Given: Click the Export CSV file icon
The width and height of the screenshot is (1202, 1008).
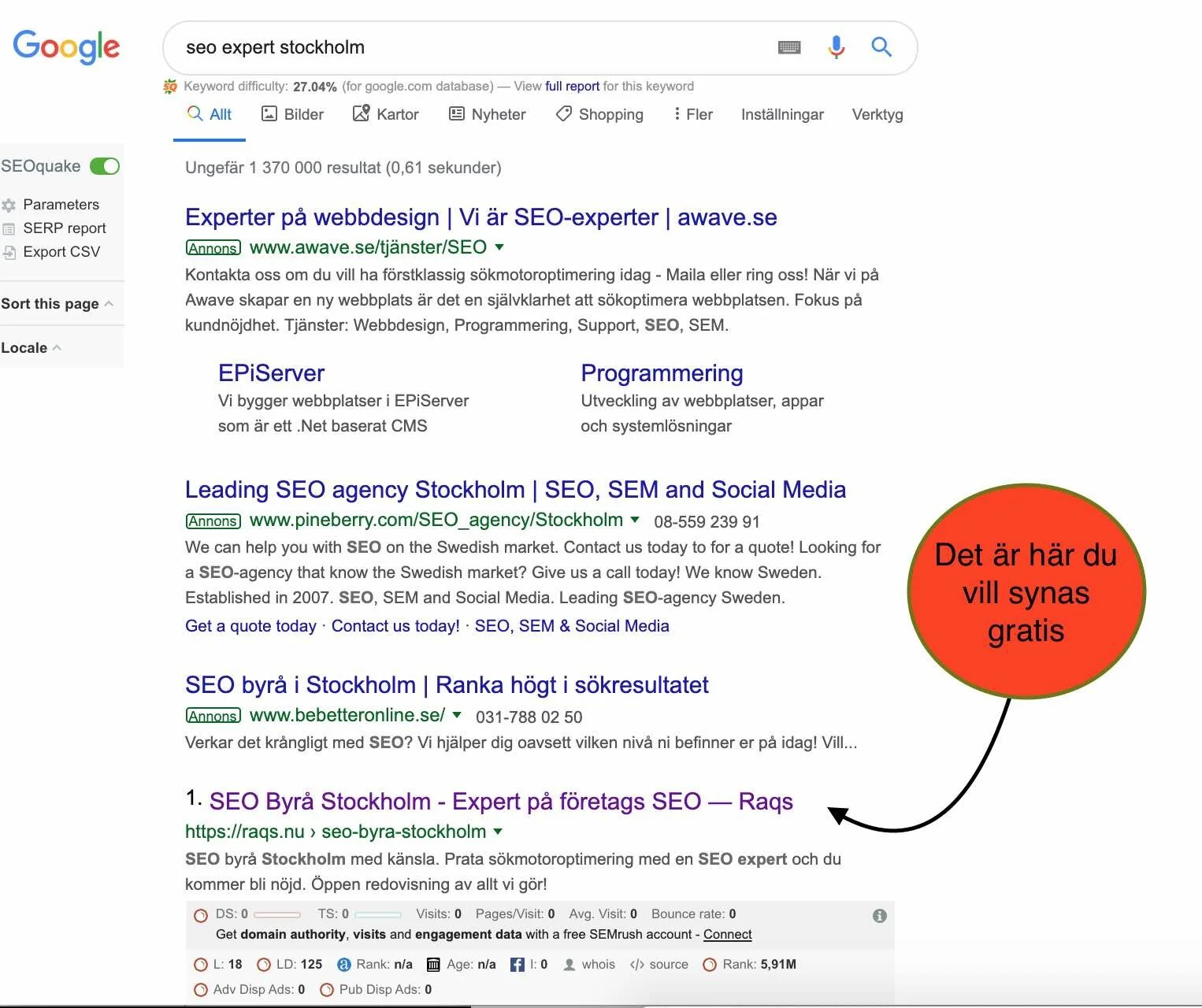Looking at the screenshot, I should coord(9,252).
